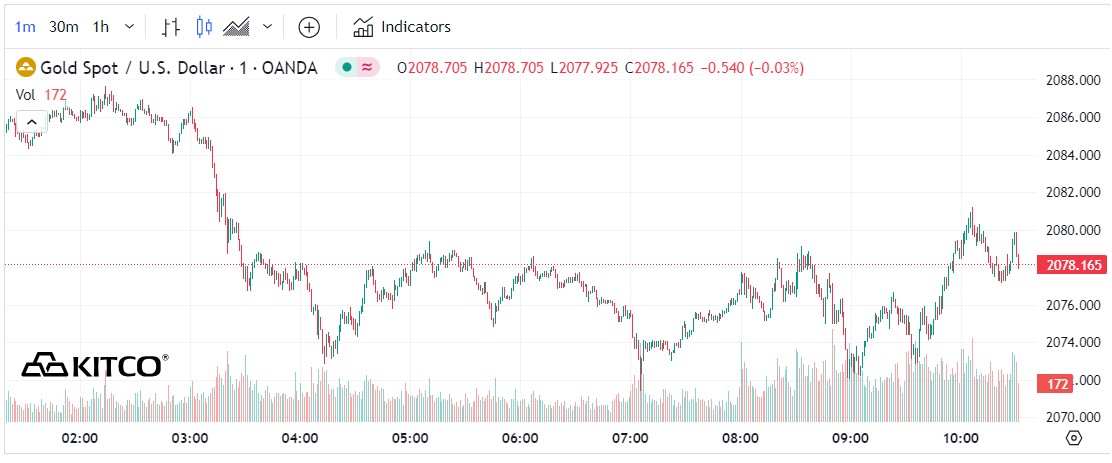Switch to the Area chart style
This screenshot has height=463, width=1112.
pos(237,27)
